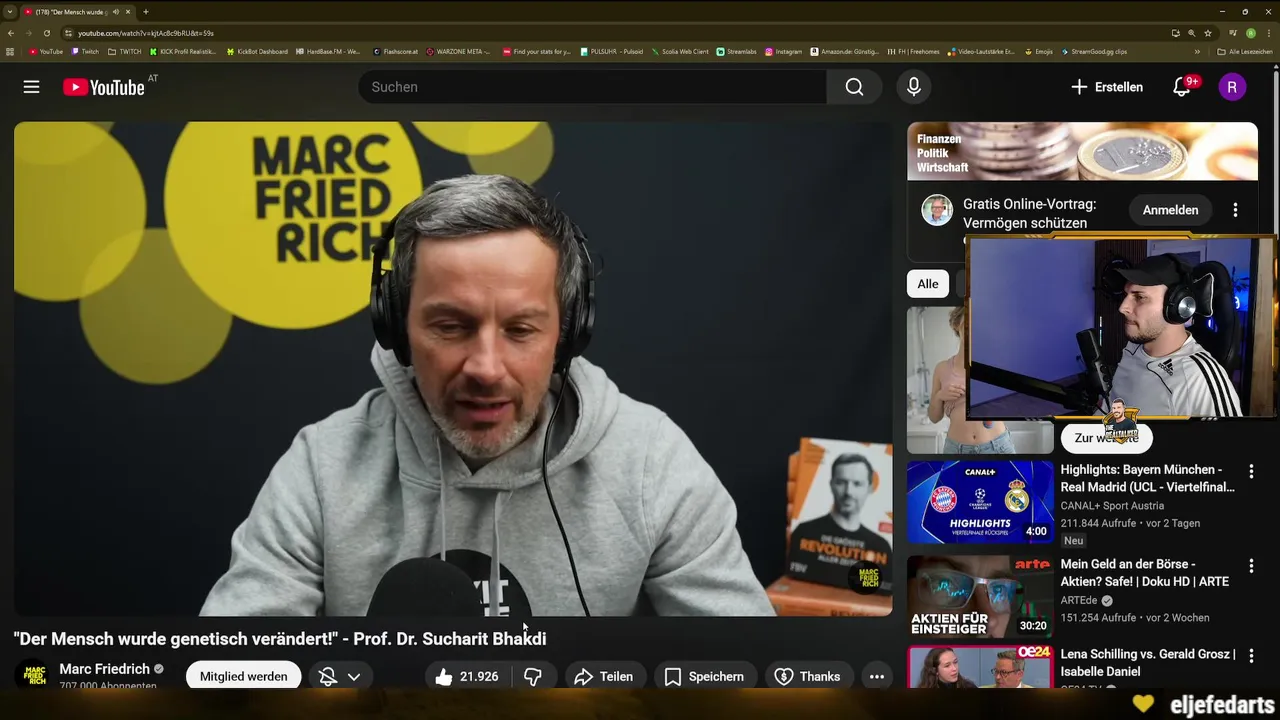Viewport: 1280px width, 720px height.
Task: Open the Flashscore.at bookmark
Action: click(x=395, y=51)
